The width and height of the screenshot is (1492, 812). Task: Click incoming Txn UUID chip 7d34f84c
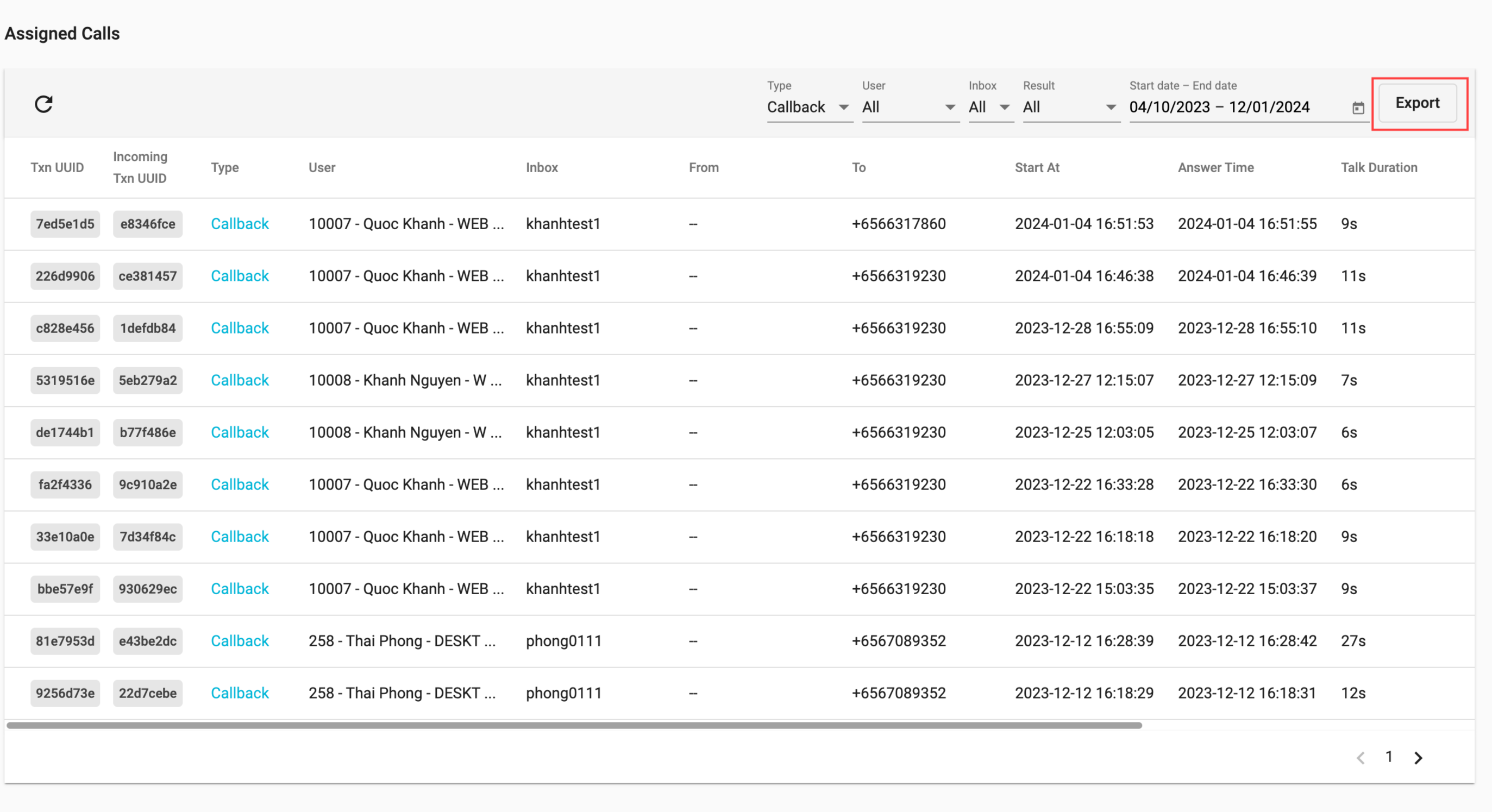point(148,537)
